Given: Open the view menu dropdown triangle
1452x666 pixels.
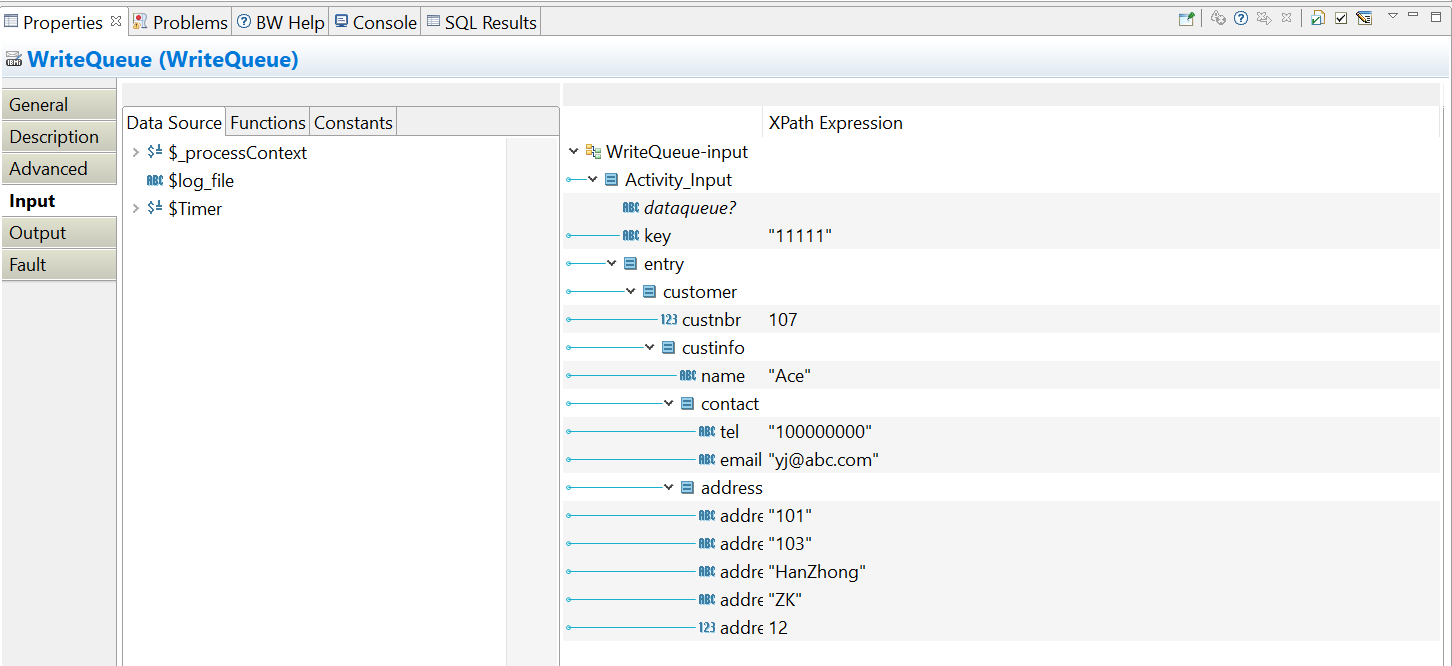Looking at the screenshot, I should tap(1392, 16).
